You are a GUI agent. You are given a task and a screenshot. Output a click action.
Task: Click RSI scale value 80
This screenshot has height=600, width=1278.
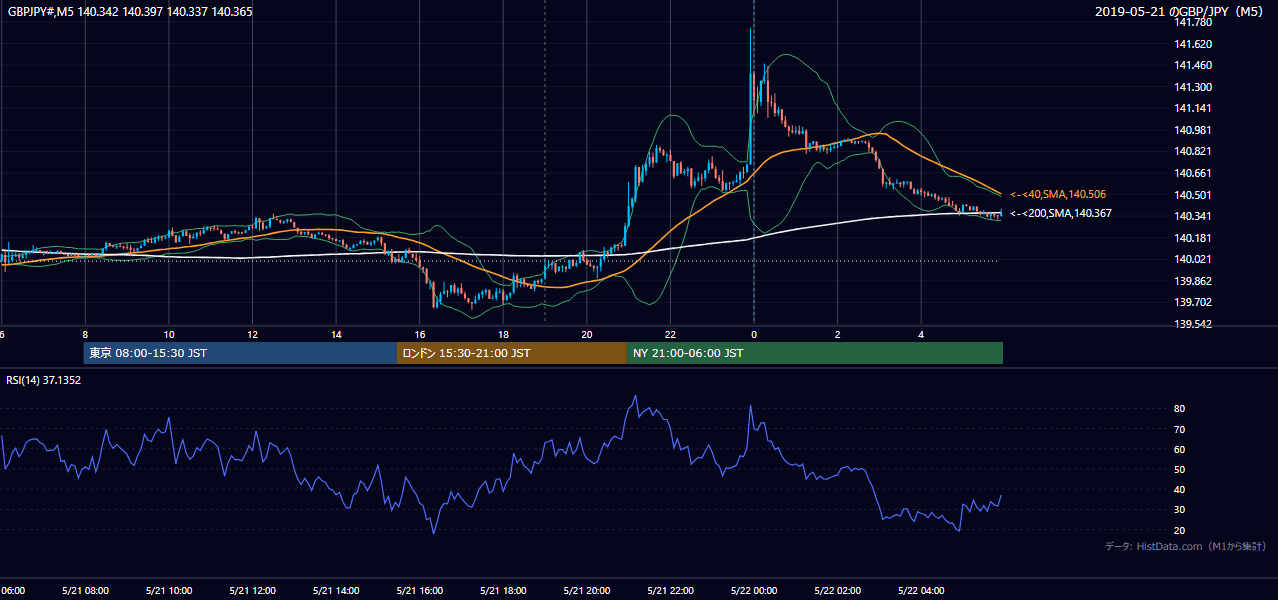1180,409
